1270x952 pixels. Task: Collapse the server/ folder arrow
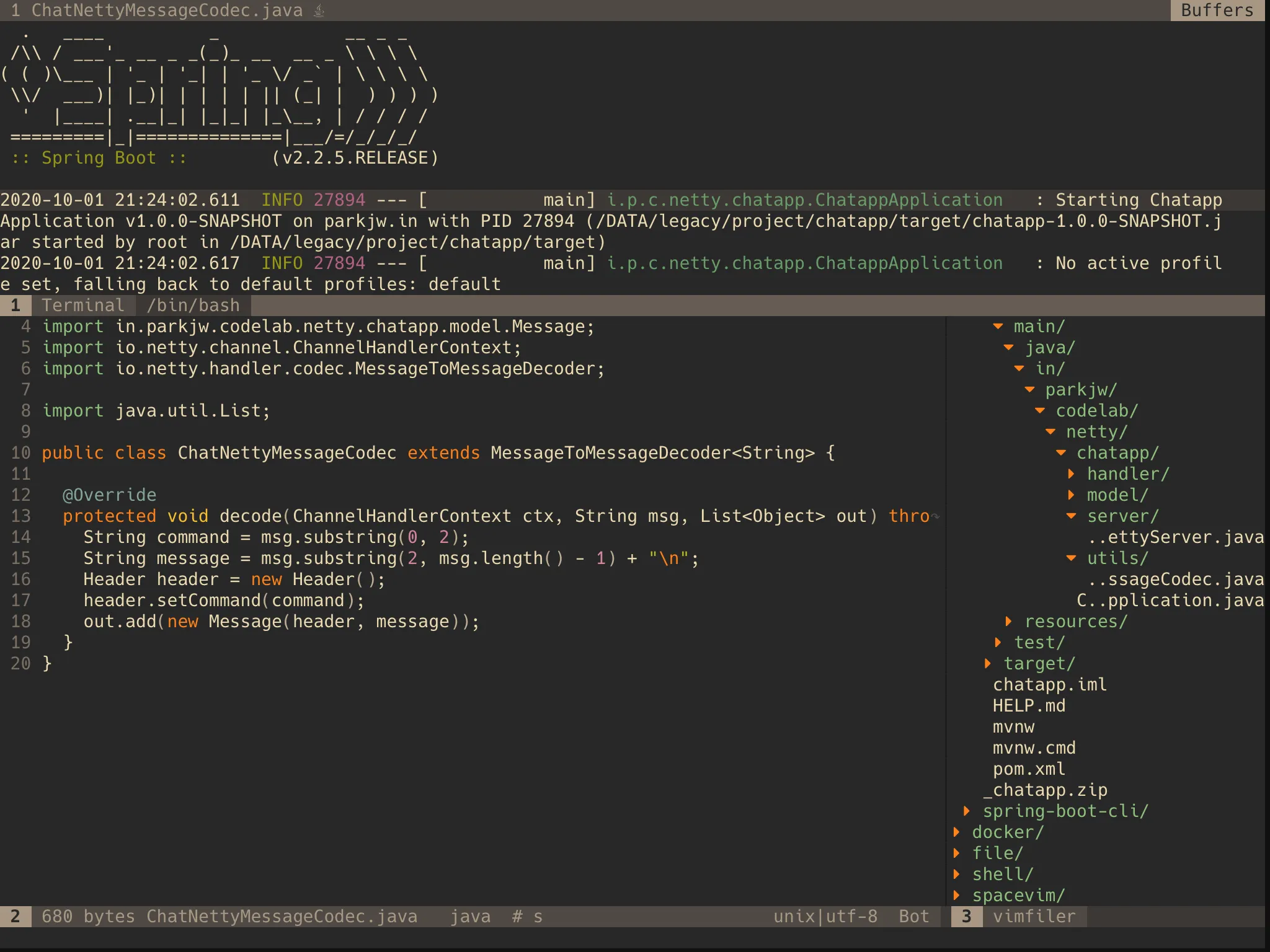(1071, 516)
